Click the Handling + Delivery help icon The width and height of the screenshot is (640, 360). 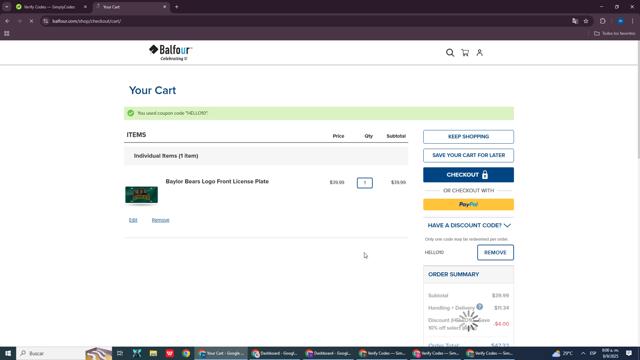click(480, 307)
